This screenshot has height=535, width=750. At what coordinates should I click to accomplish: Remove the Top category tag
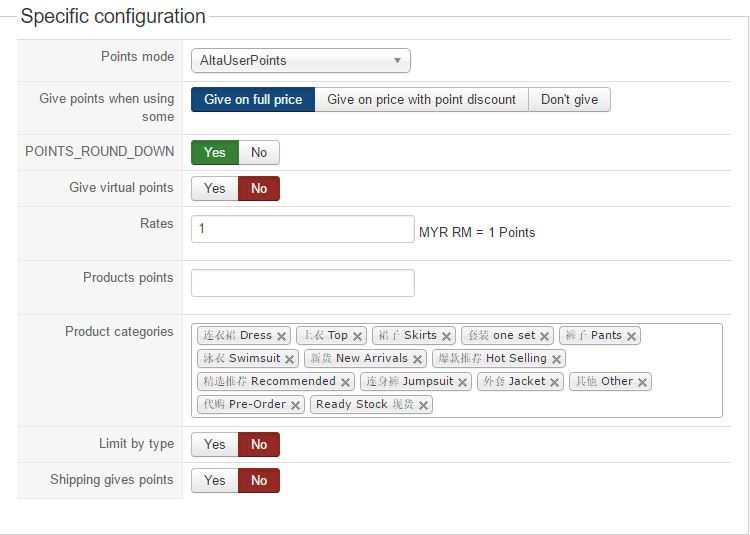tap(357, 336)
